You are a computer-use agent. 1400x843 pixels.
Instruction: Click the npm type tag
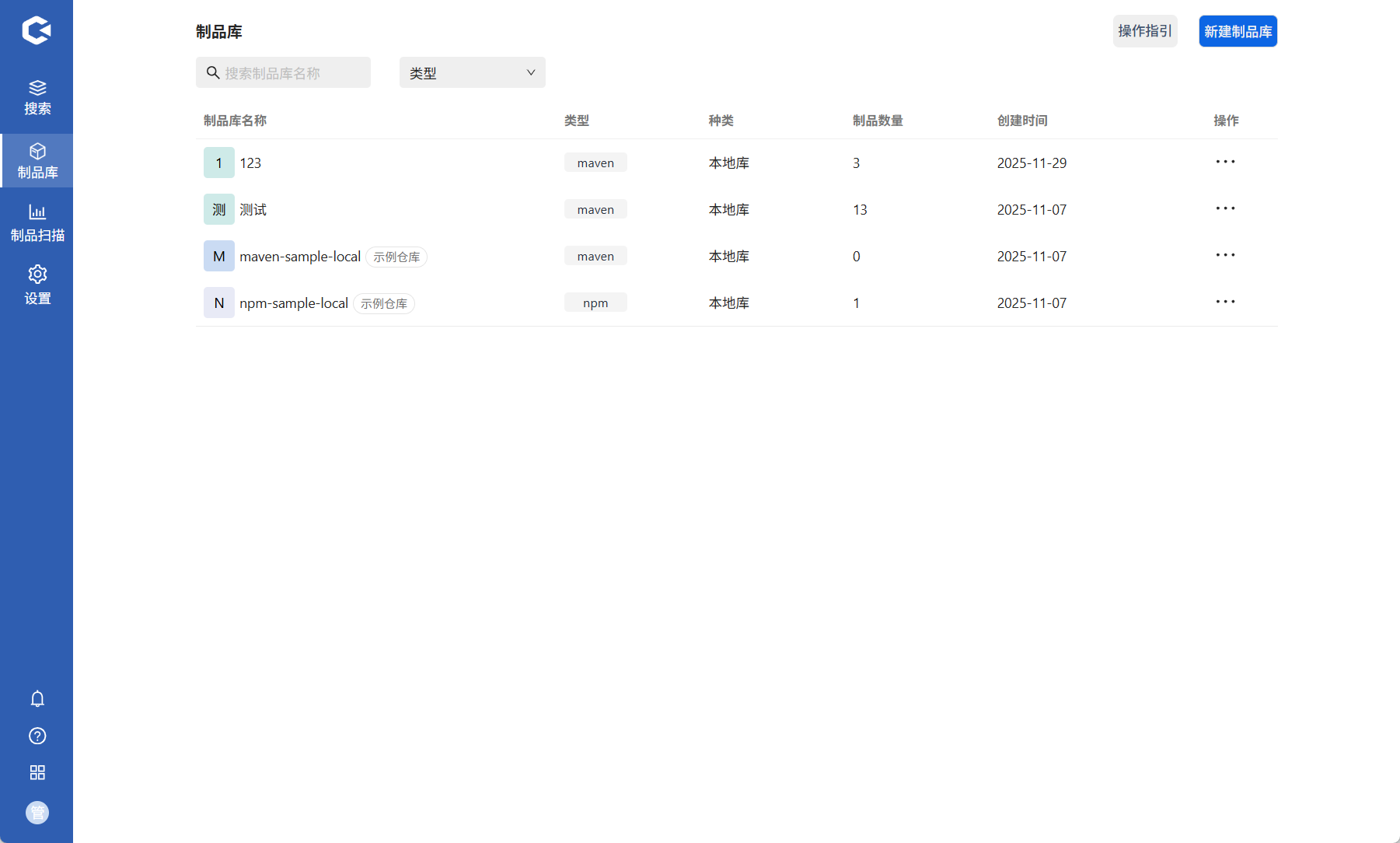595,303
